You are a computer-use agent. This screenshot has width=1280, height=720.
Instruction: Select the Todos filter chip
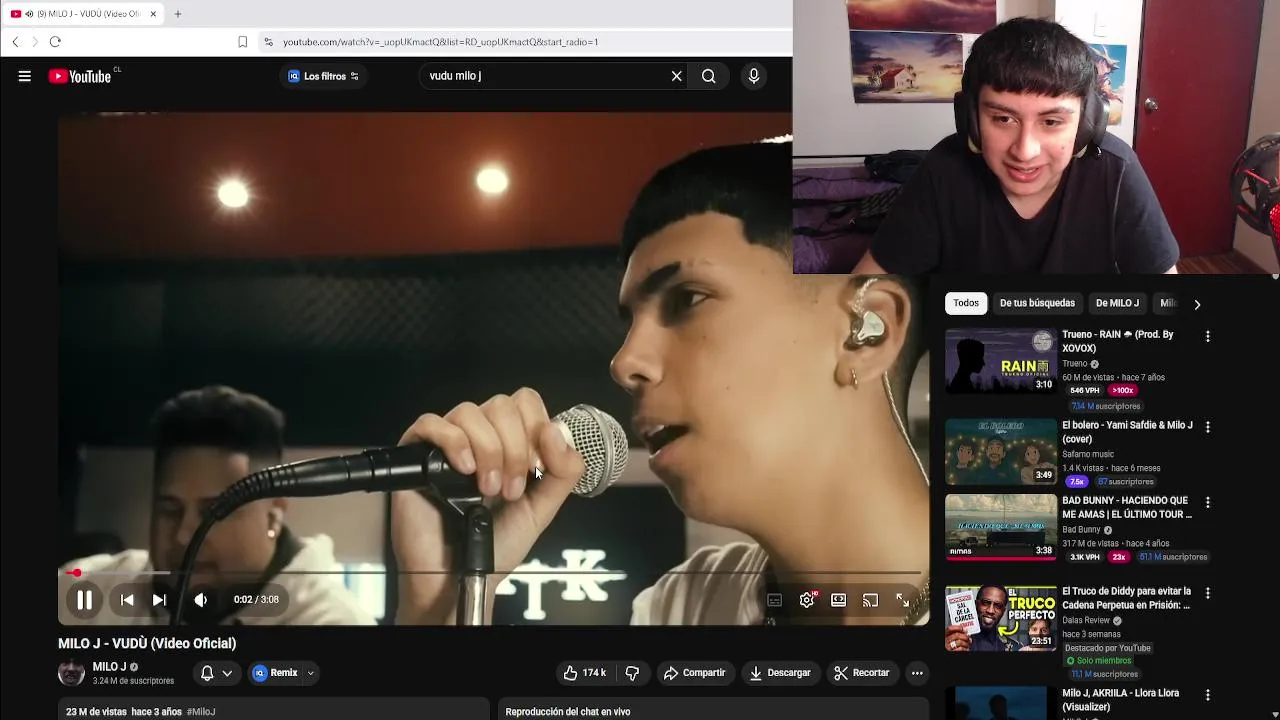pos(966,303)
